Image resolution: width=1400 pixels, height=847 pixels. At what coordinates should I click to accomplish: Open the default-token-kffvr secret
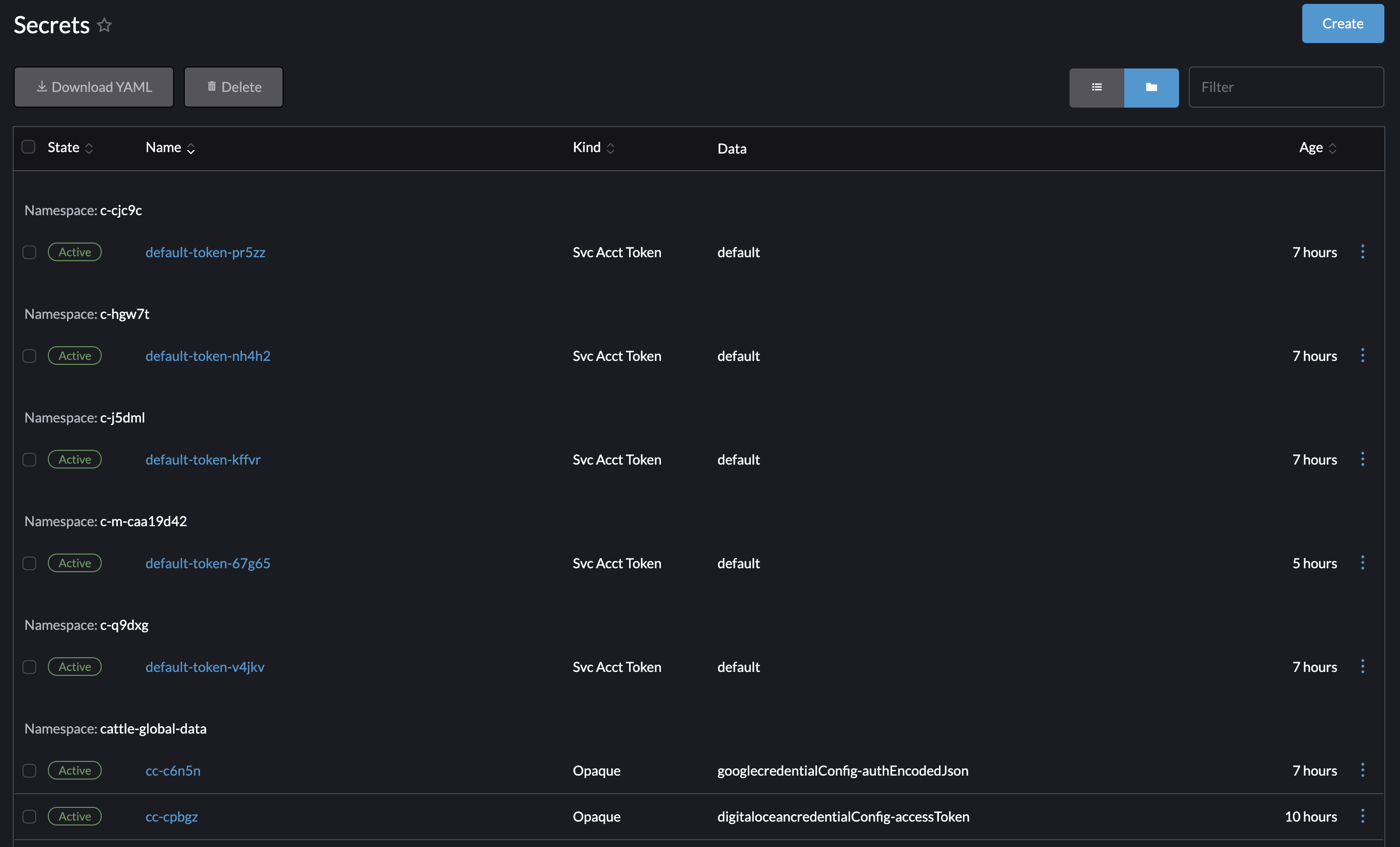(203, 459)
